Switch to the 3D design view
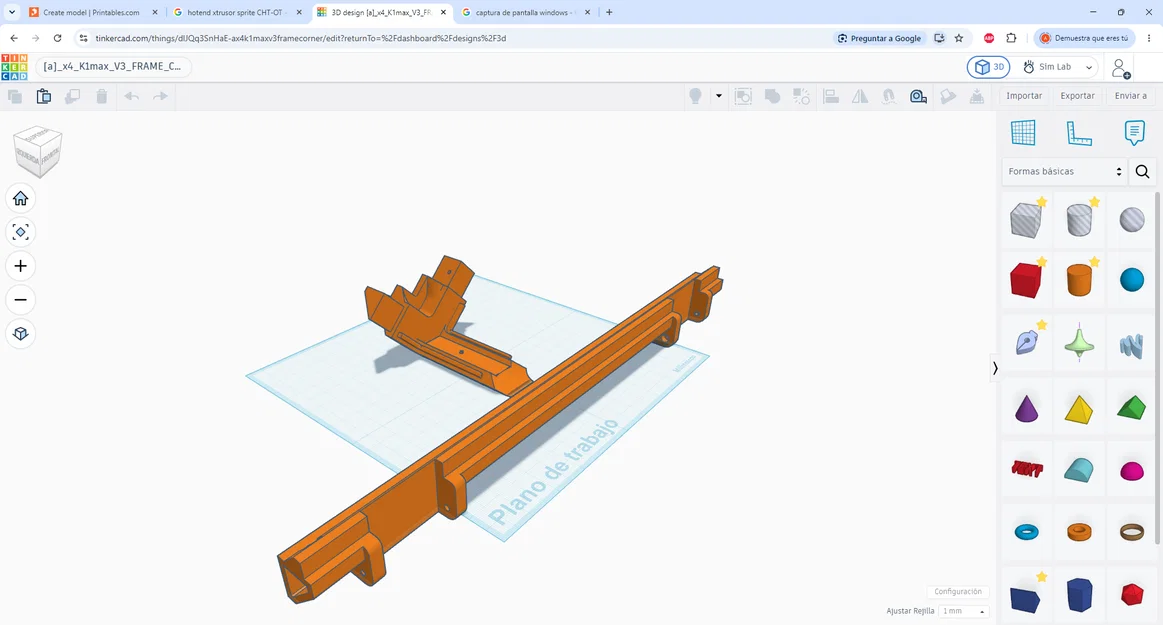 [x=989, y=67]
